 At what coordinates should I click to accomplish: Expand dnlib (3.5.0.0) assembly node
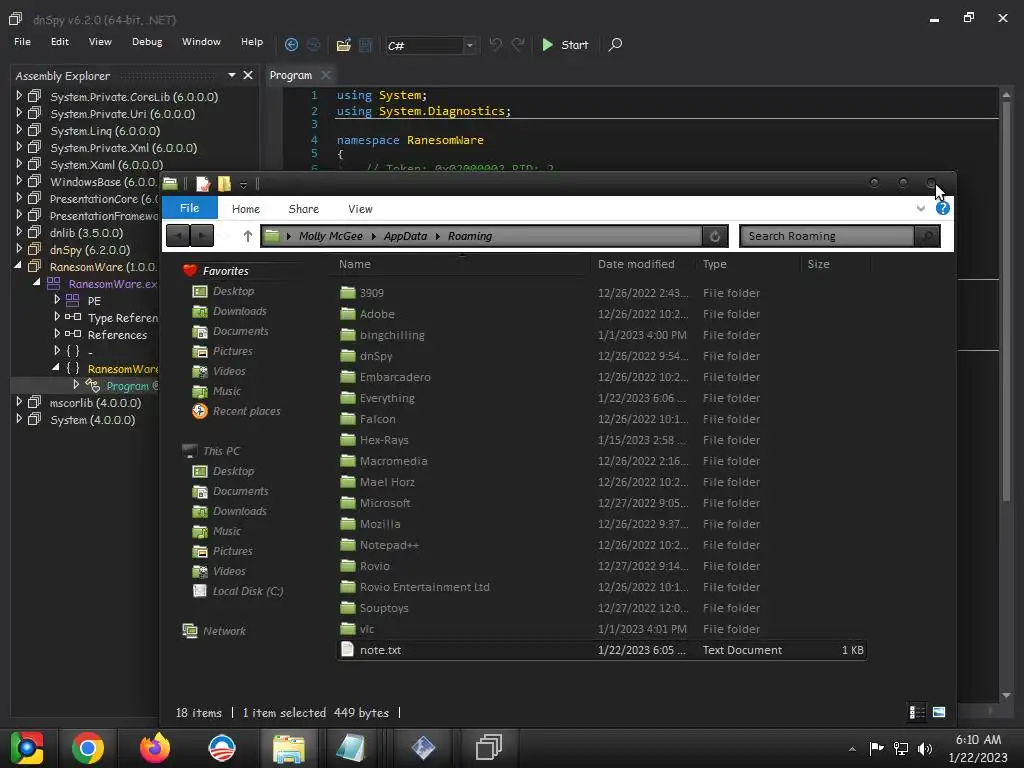click(x=19, y=232)
